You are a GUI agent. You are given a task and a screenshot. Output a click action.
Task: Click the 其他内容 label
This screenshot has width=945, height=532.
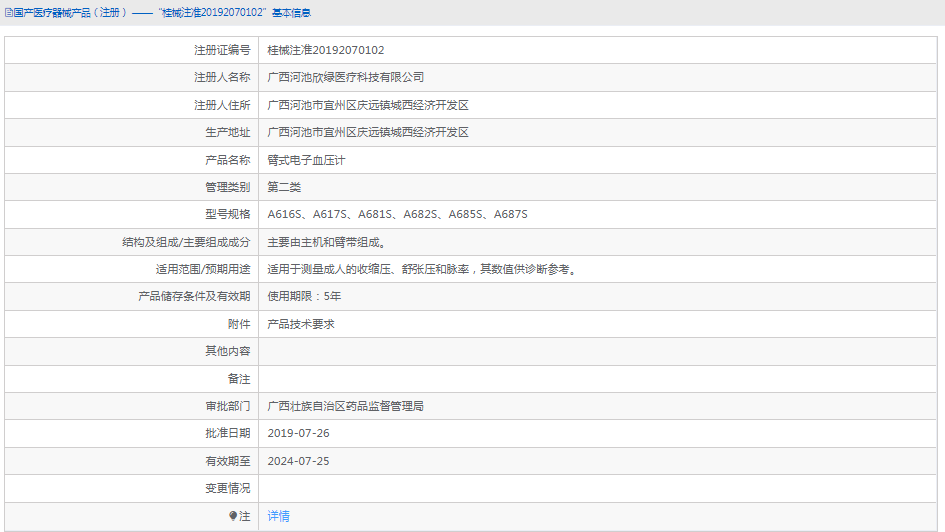tap(228, 351)
